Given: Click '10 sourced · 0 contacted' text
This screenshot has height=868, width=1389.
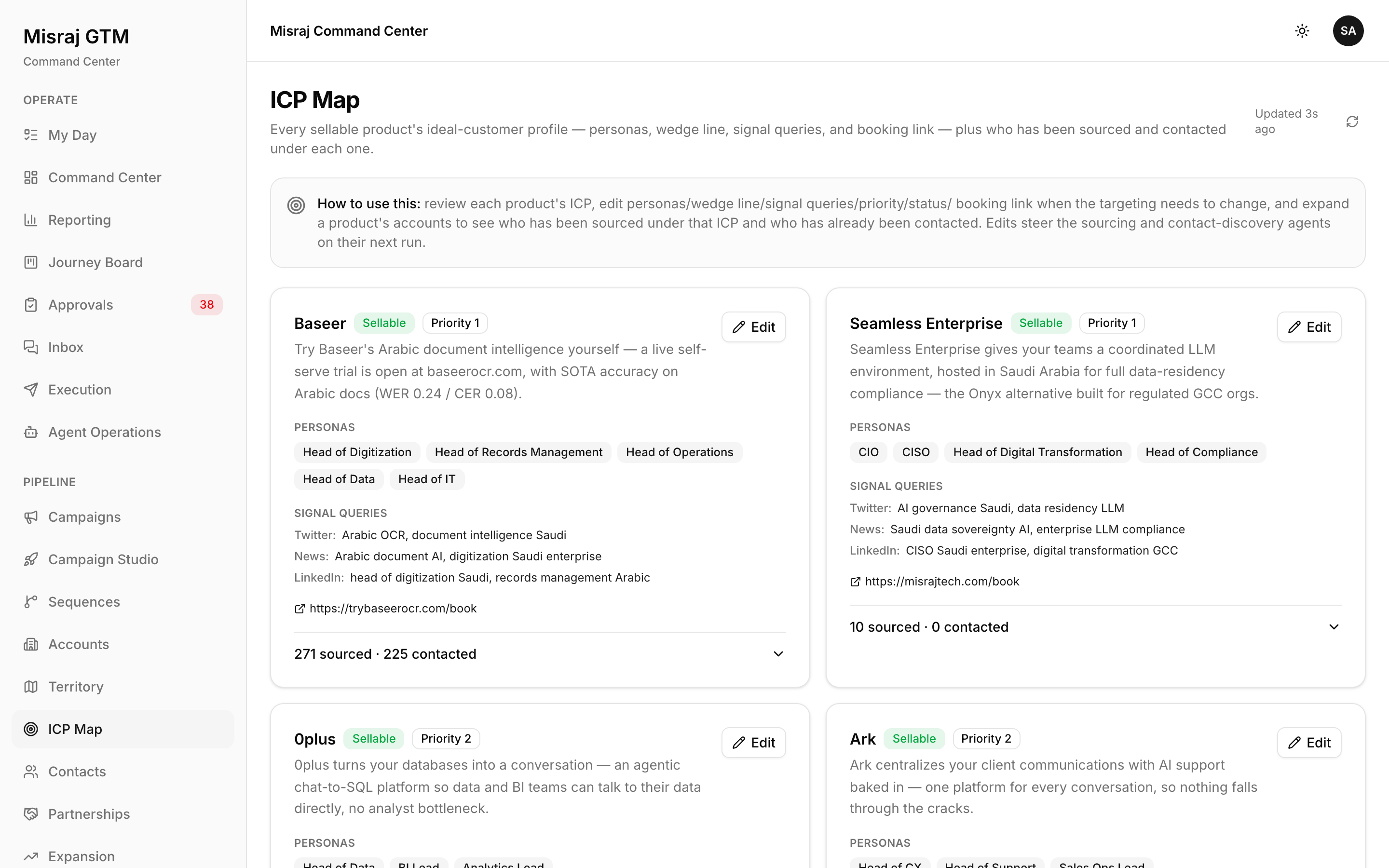Looking at the screenshot, I should pyautogui.click(x=929, y=627).
